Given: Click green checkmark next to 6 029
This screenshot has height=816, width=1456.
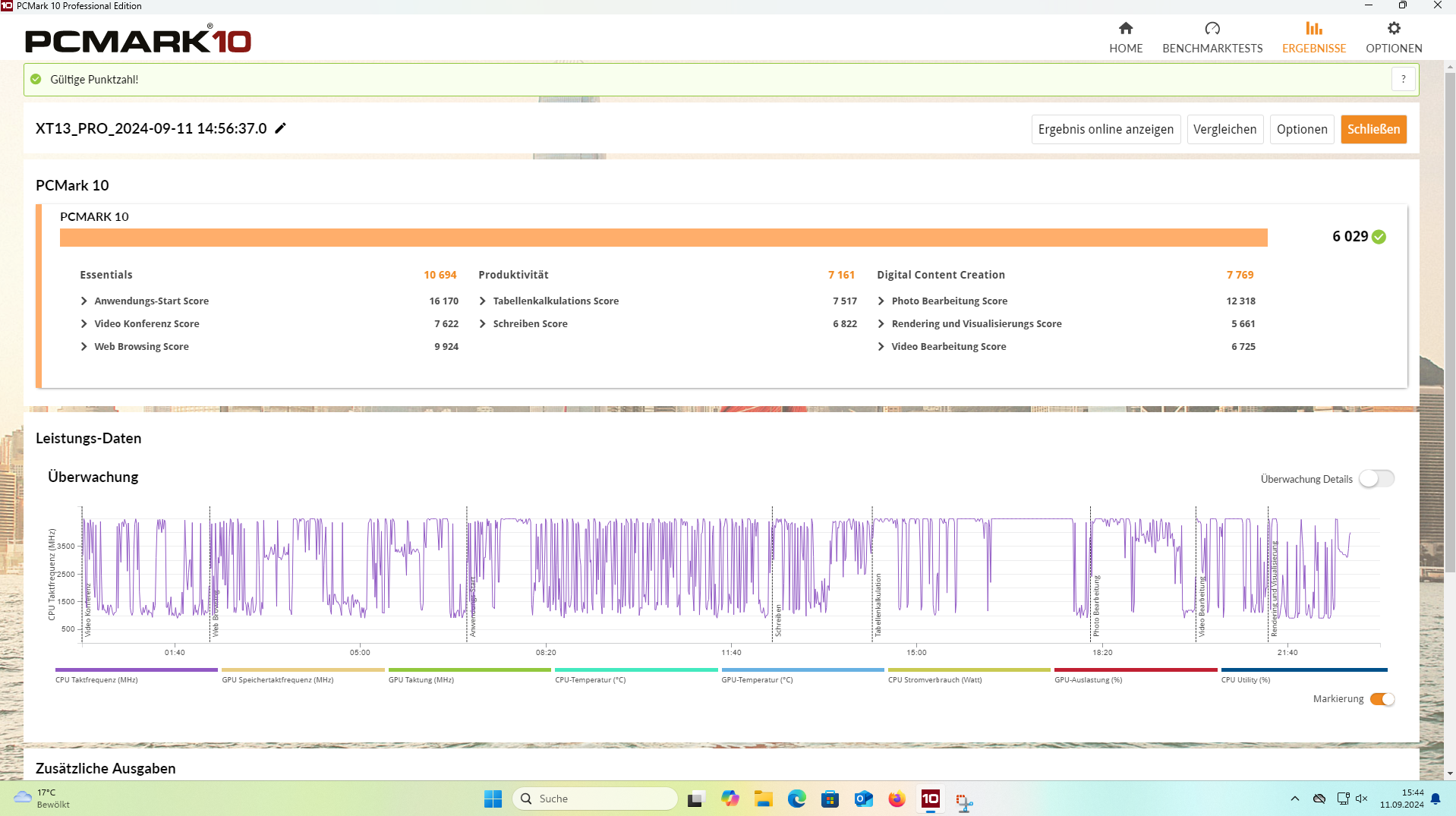Looking at the screenshot, I should [1379, 237].
